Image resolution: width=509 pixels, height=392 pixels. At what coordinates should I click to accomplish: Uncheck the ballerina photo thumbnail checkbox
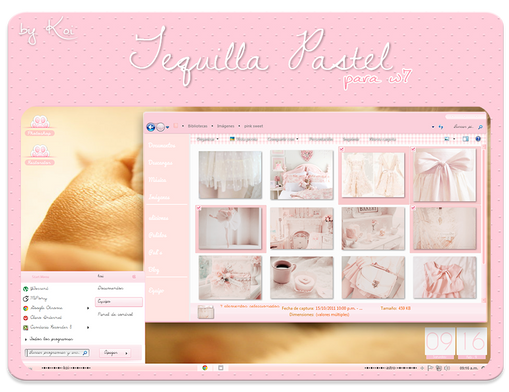(x=199, y=208)
